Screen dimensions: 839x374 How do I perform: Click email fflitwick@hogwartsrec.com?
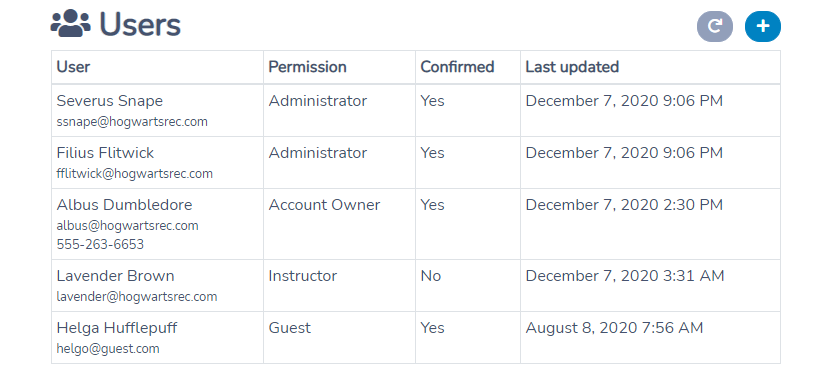134,174
